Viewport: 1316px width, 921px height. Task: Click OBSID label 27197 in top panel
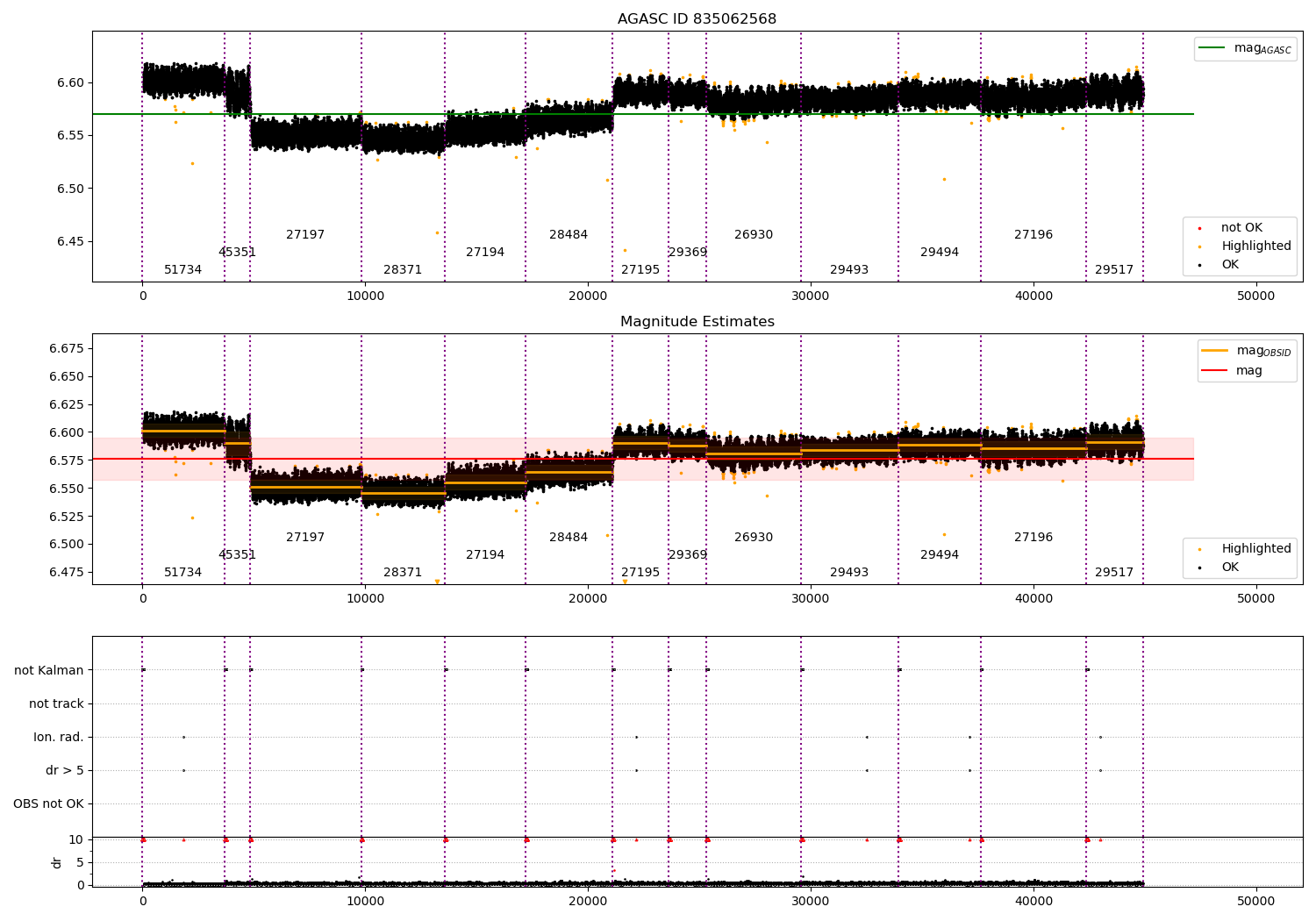pyautogui.click(x=305, y=235)
